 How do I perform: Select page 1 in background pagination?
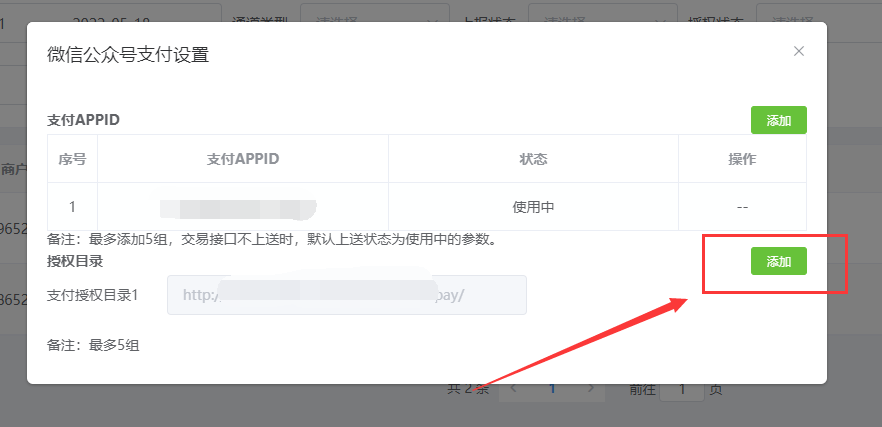[552, 389]
